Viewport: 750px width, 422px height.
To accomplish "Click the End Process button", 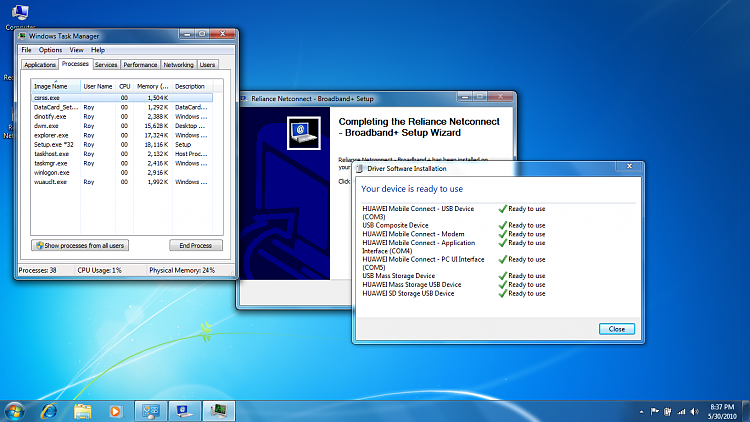I will coord(196,245).
